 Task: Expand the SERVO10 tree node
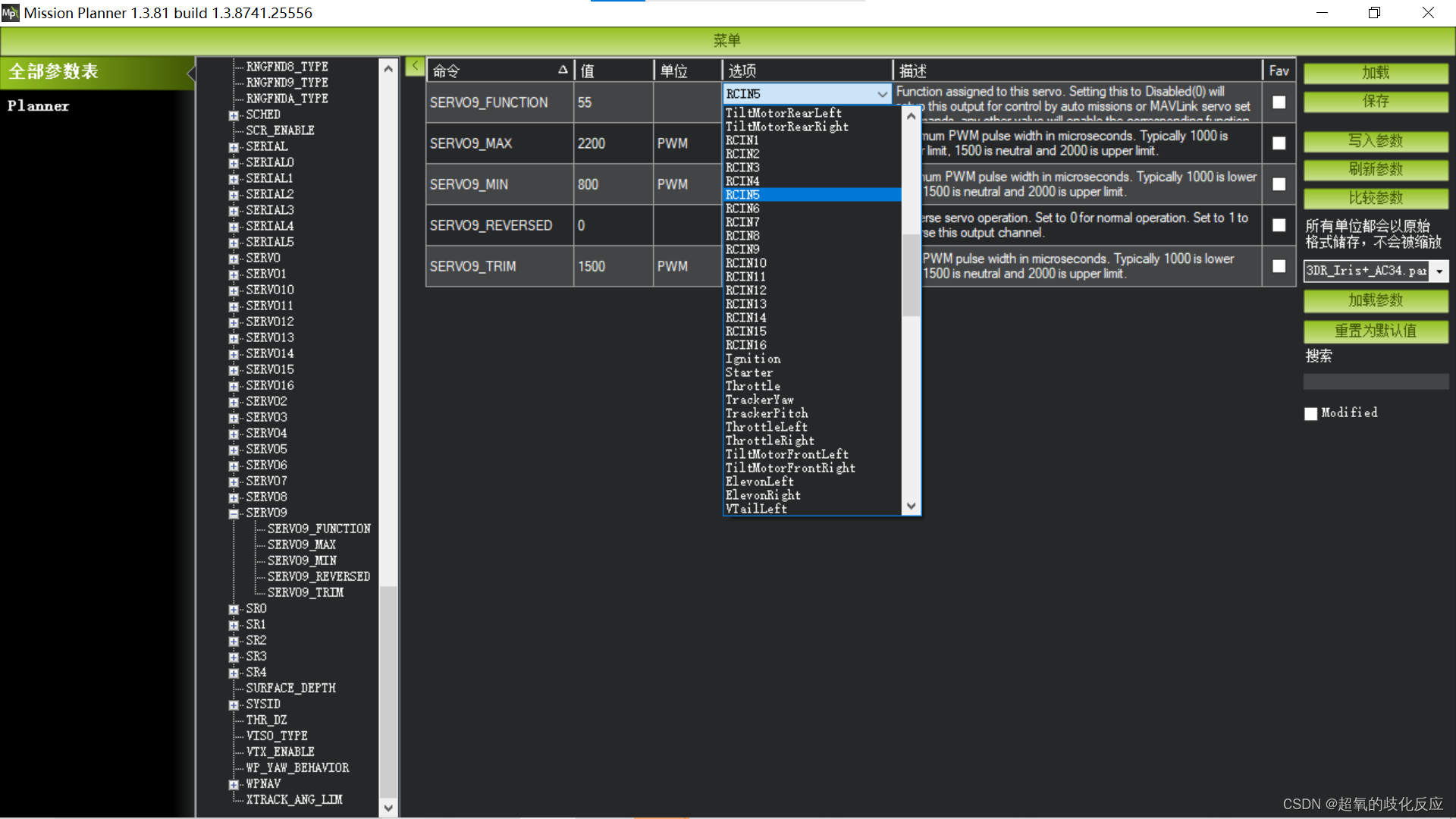pyautogui.click(x=234, y=290)
